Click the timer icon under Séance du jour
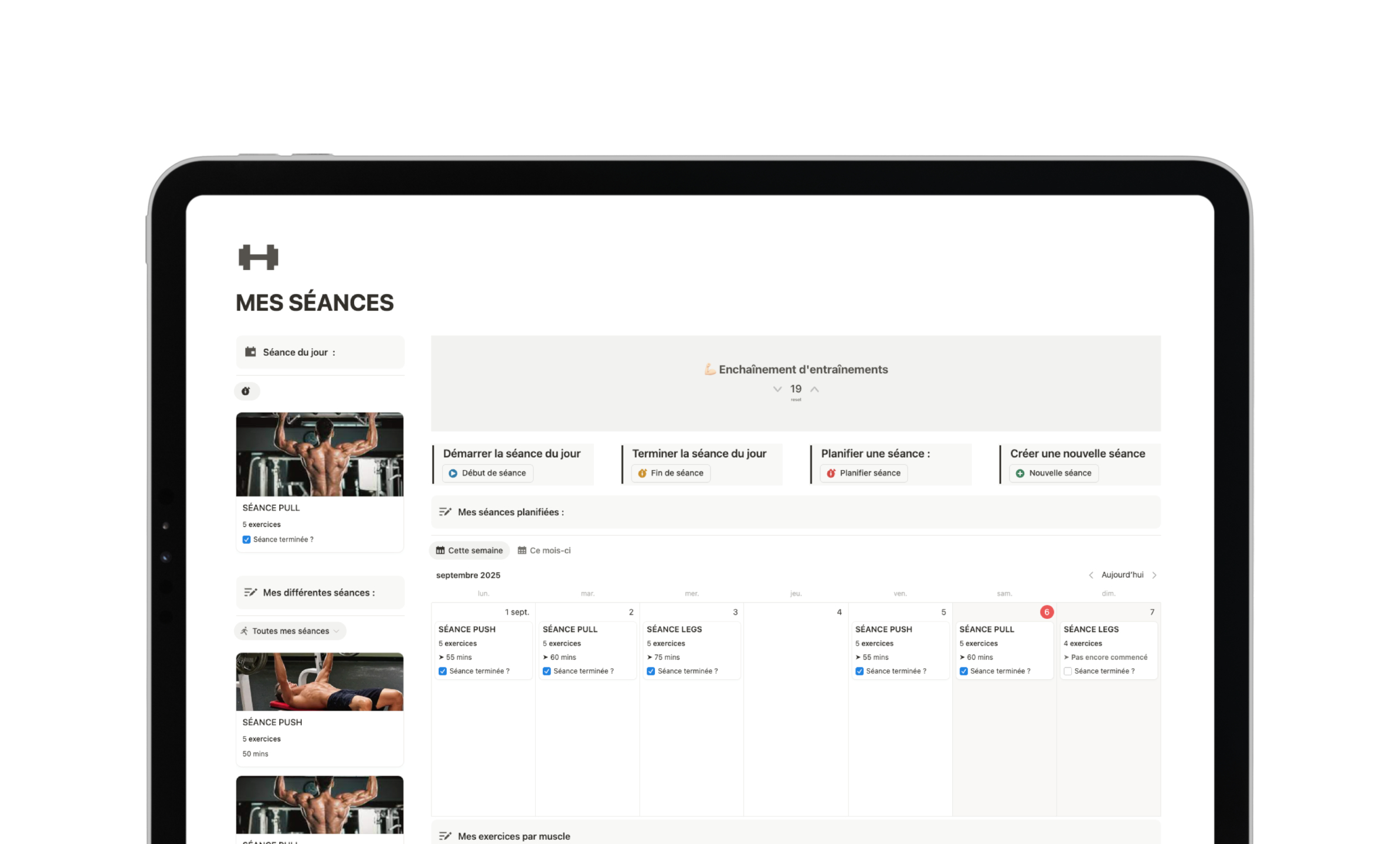Screen dimensions: 1400x844 click(246, 391)
